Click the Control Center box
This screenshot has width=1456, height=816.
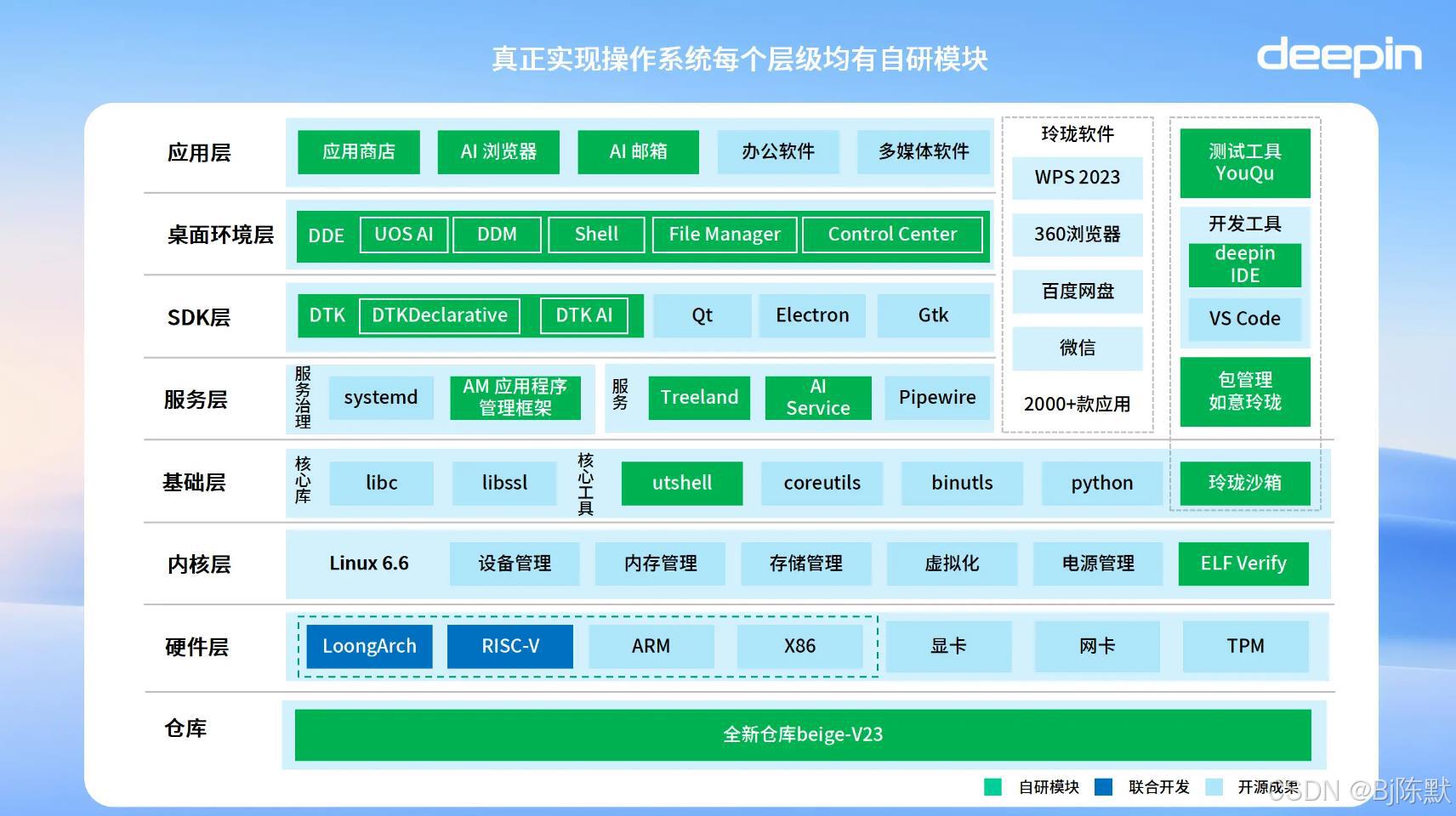click(x=892, y=235)
